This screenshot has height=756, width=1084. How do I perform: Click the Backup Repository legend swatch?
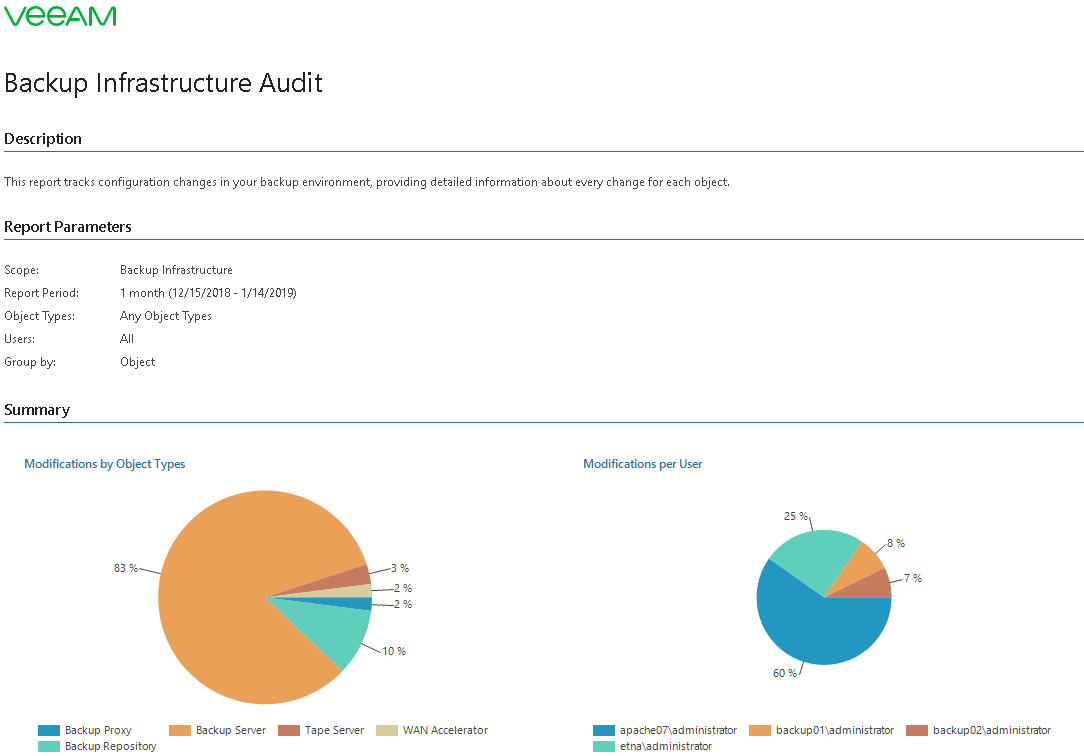pyautogui.click(x=49, y=746)
